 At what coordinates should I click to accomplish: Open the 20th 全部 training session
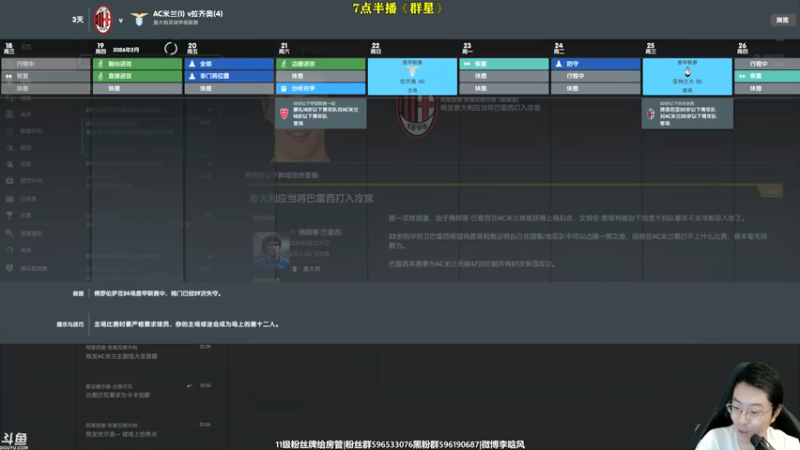coord(229,64)
